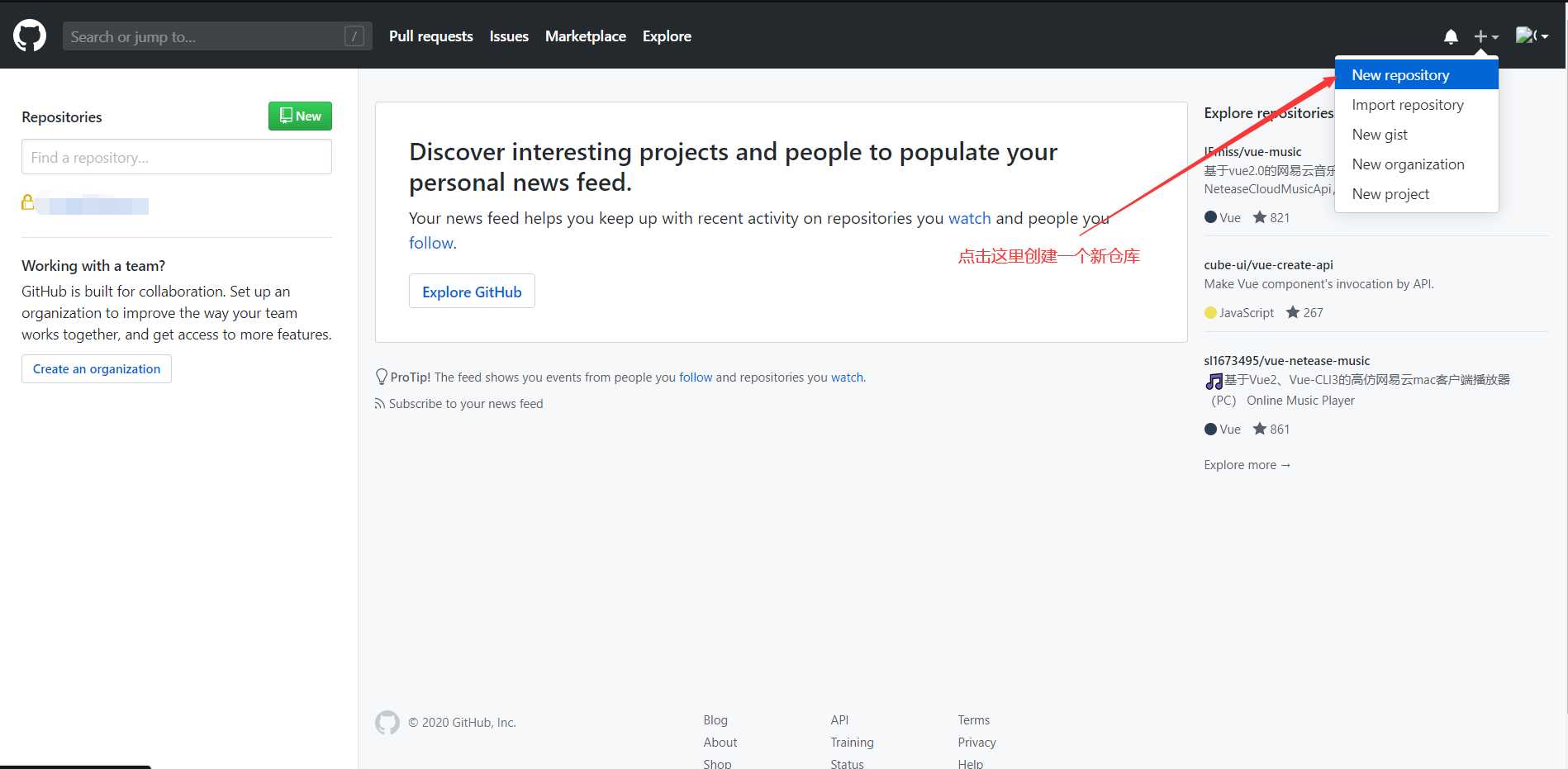Click the Explore GitHub button
The height and width of the screenshot is (769, 1568).
[x=472, y=292]
